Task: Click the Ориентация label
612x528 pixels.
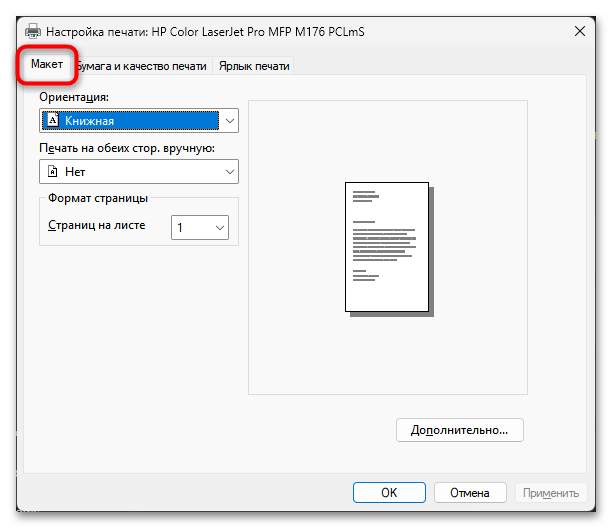Action: click(x=74, y=96)
